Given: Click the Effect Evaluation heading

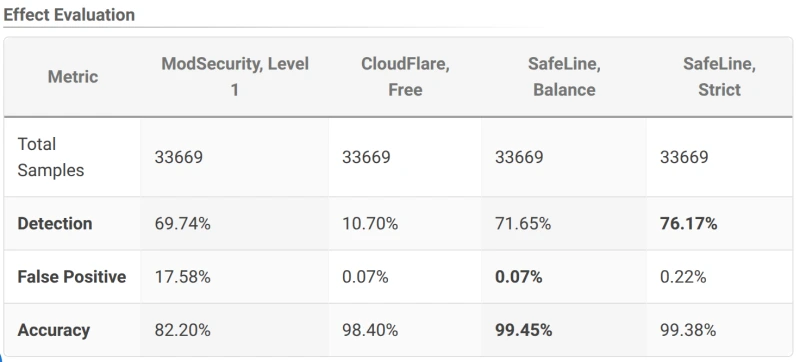Looking at the screenshot, I should click(69, 15).
